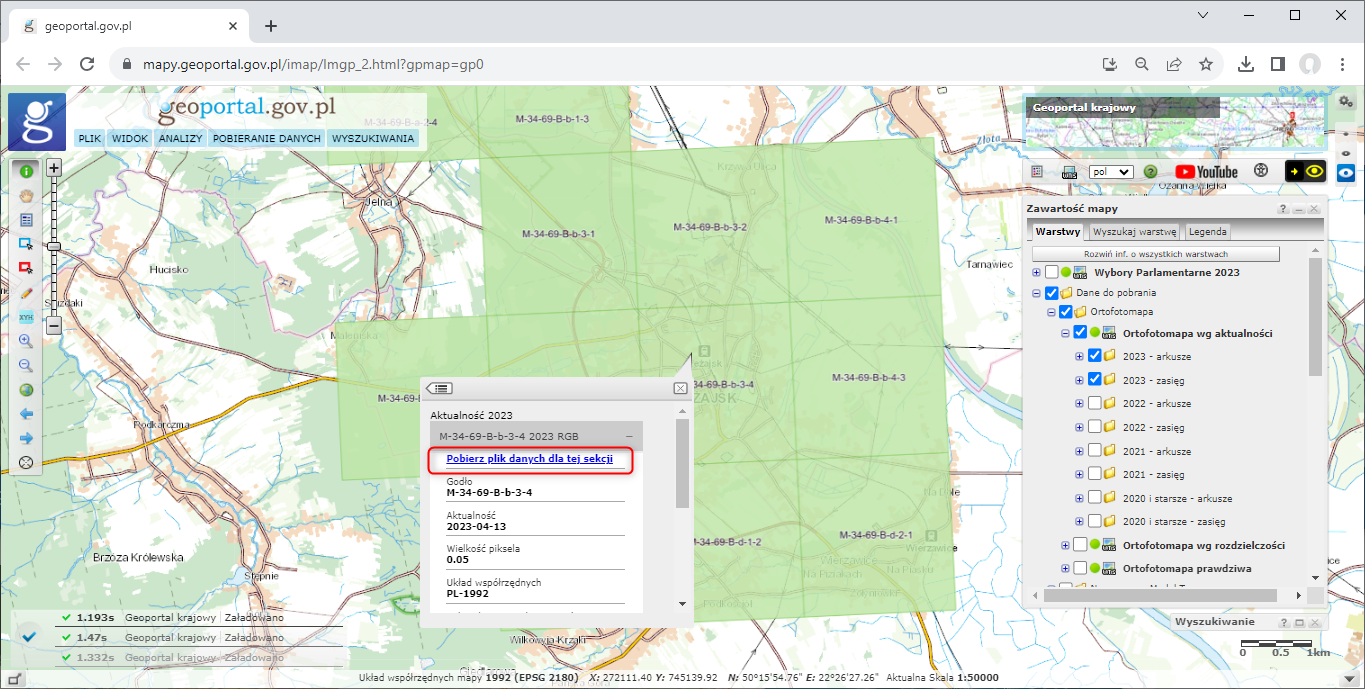Expand the 2021 - zasięg tree node
The height and width of the screenshot is (689, 1365).
coord(1079,475)
